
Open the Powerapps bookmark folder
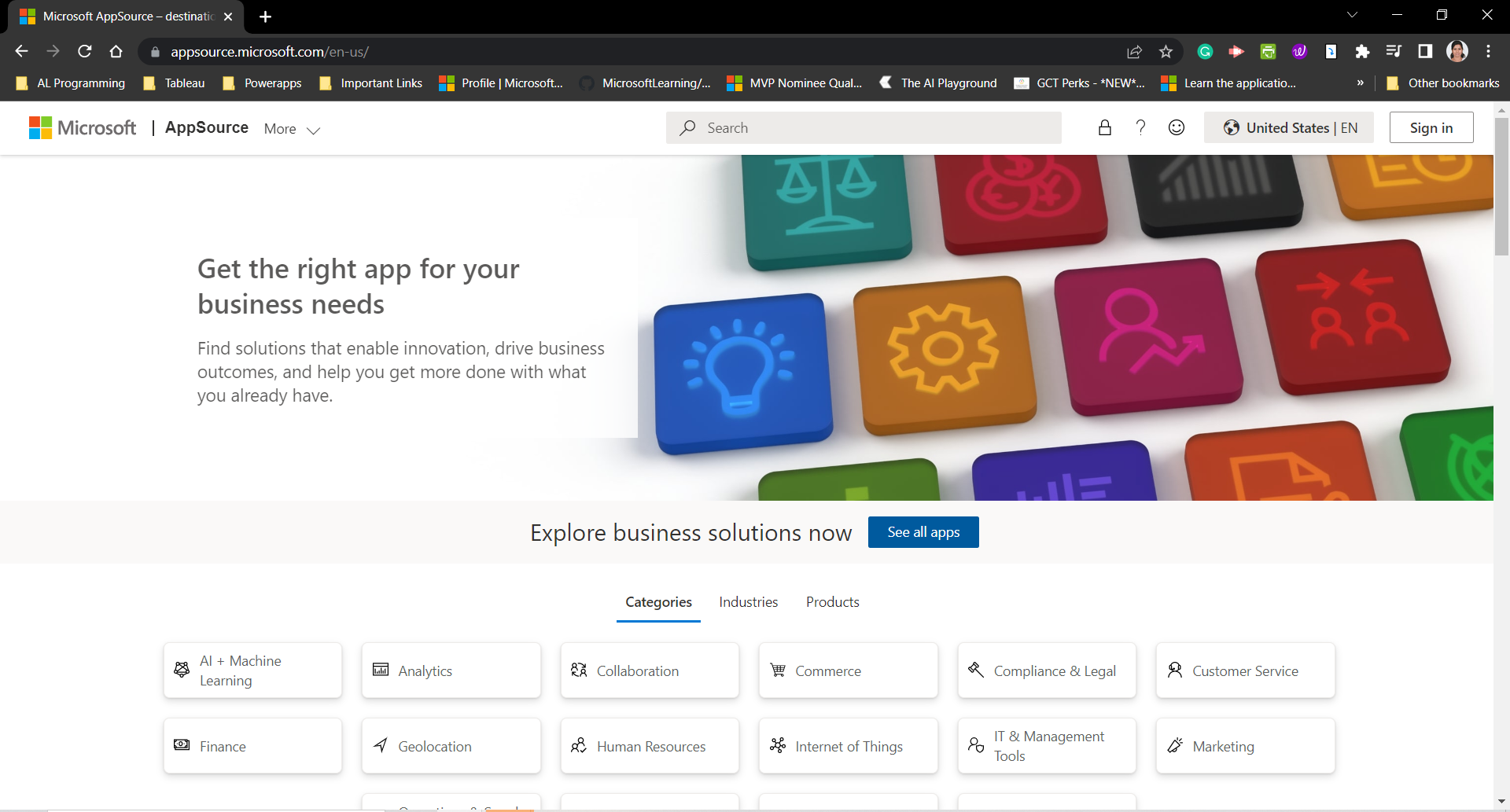click(x=263, y=83)
